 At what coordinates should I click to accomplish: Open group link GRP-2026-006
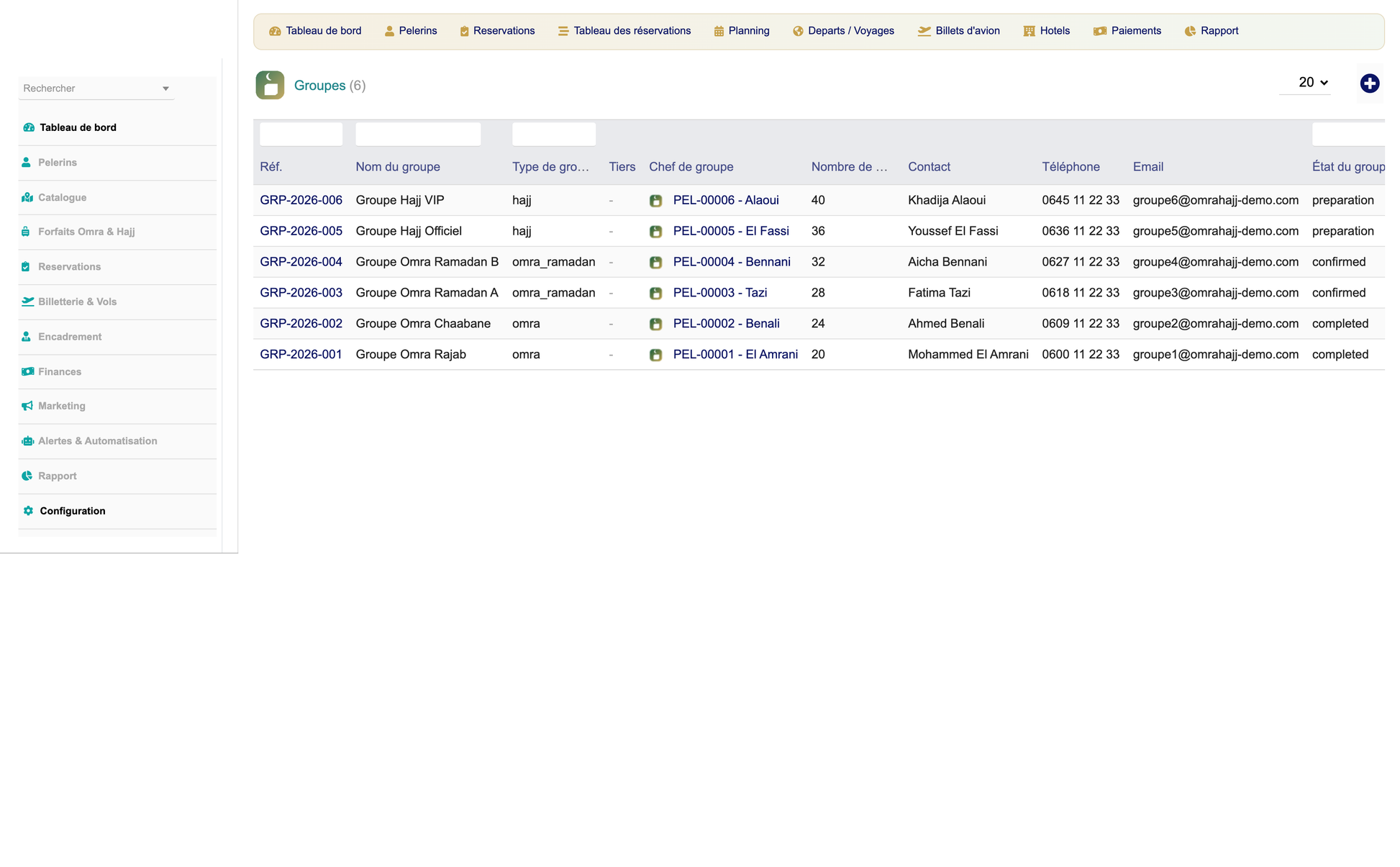(x=301, y=200)
